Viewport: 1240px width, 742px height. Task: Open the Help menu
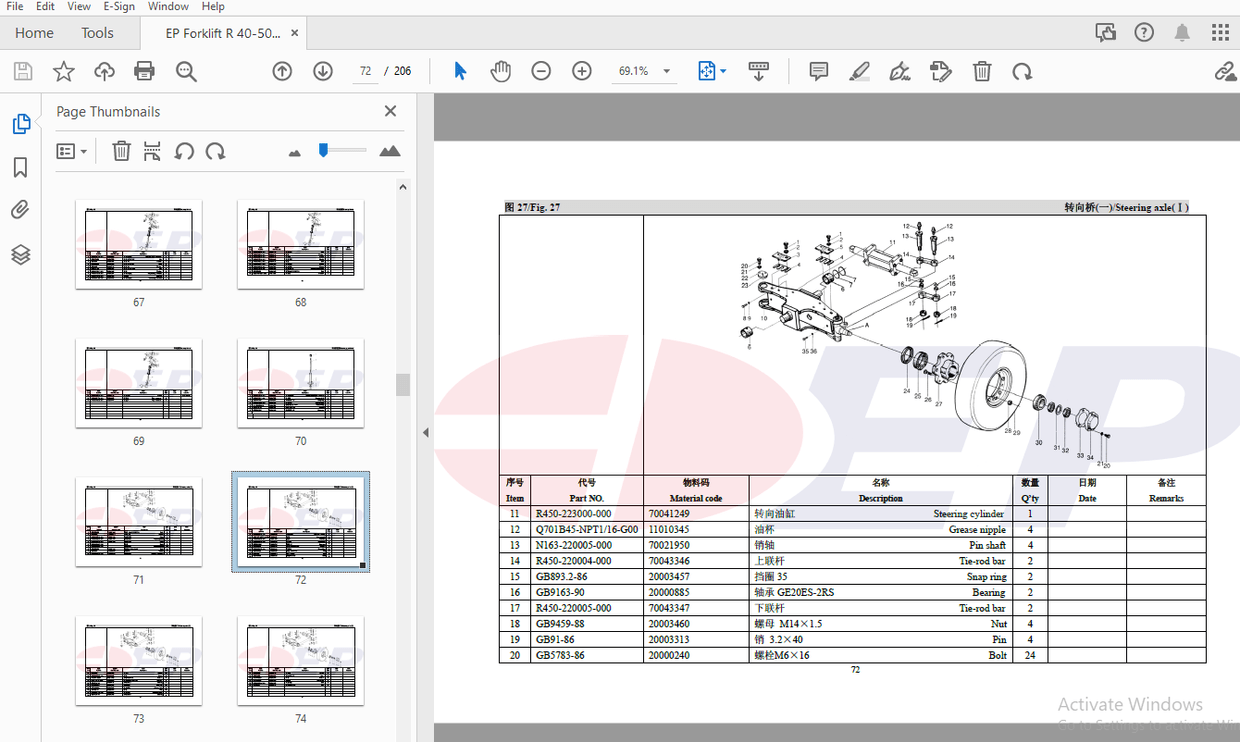[x=213, y=7]
